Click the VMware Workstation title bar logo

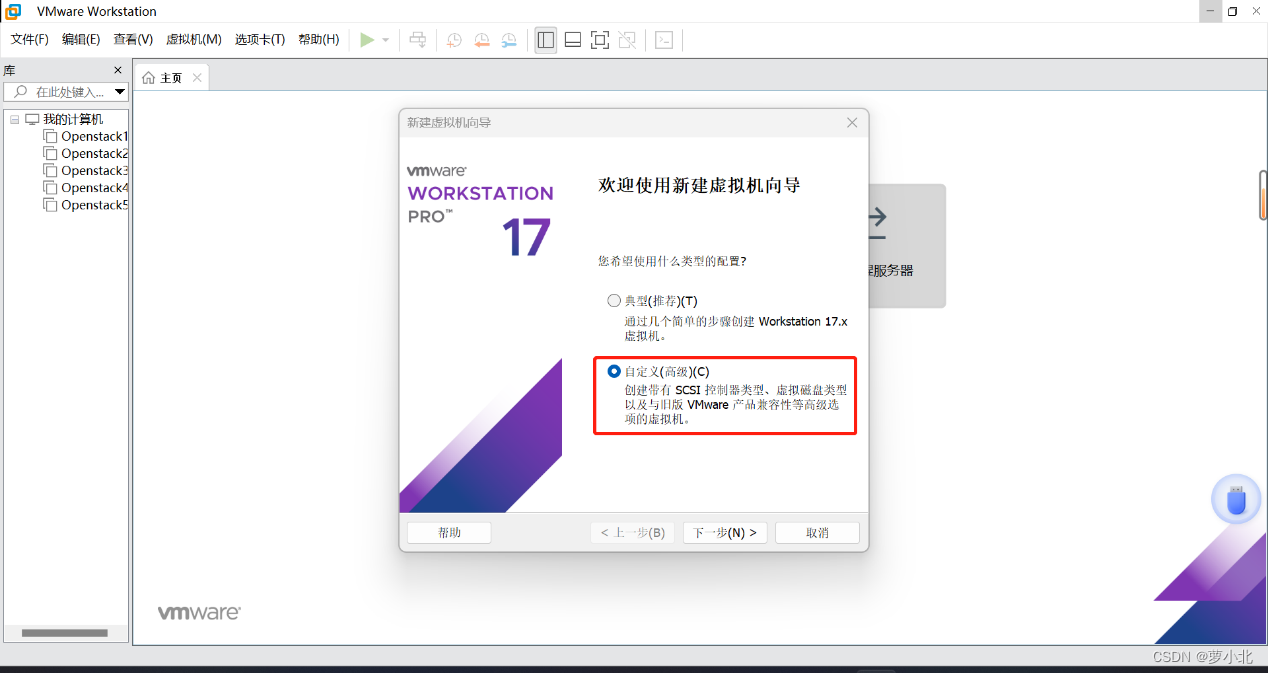point(14,11)
